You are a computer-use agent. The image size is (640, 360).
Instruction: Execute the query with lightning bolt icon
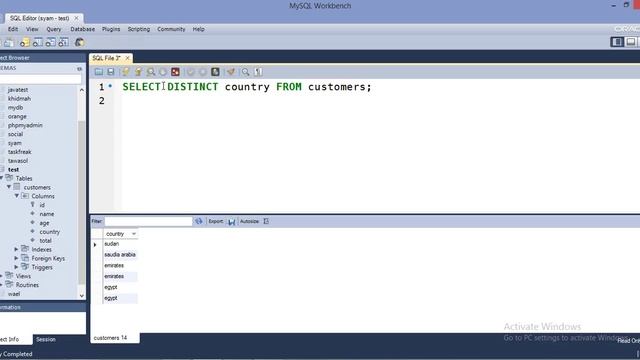(x=125, y=72)
